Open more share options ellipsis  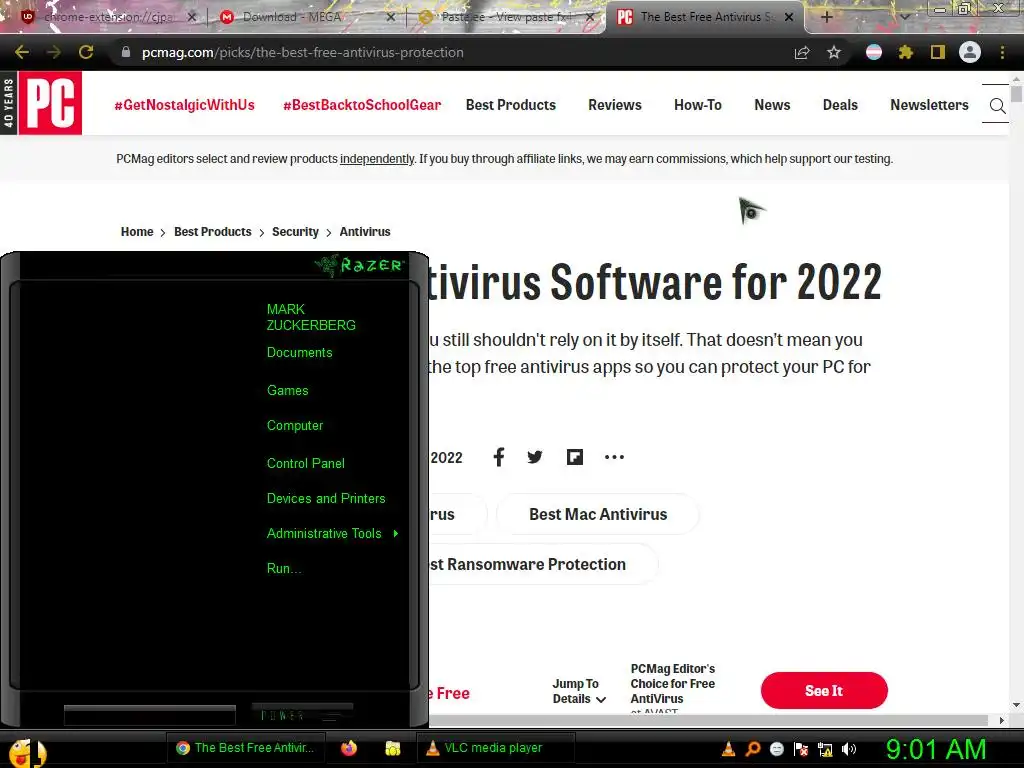point(614,457)
